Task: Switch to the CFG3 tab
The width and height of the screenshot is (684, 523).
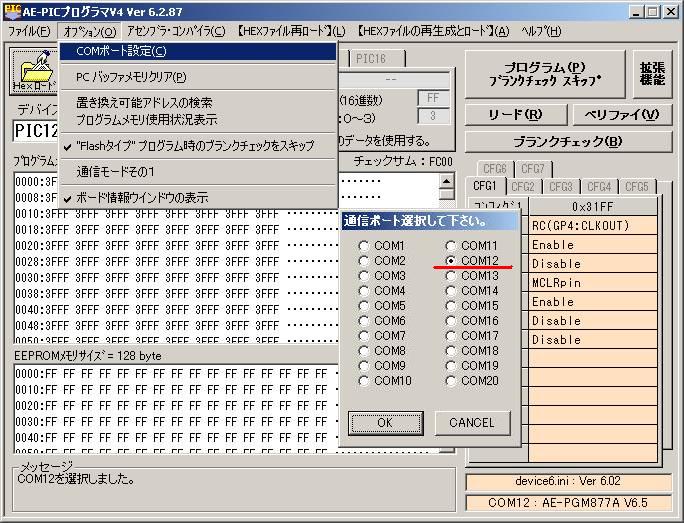Action: pos(561,187)
